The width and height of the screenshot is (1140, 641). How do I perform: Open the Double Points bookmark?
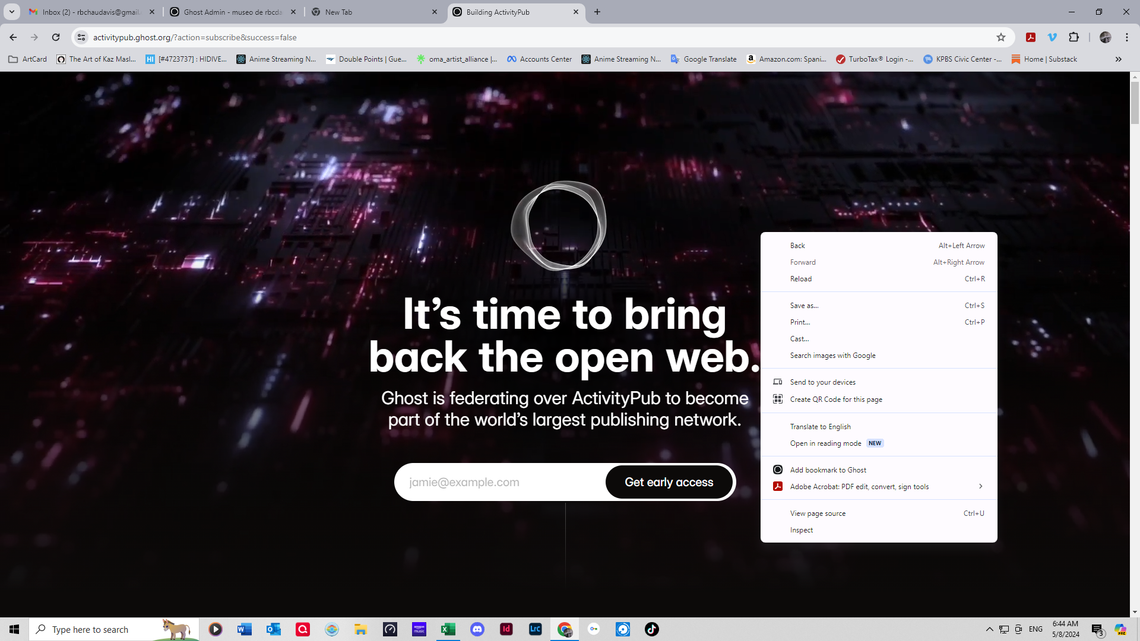pos(366,59)
